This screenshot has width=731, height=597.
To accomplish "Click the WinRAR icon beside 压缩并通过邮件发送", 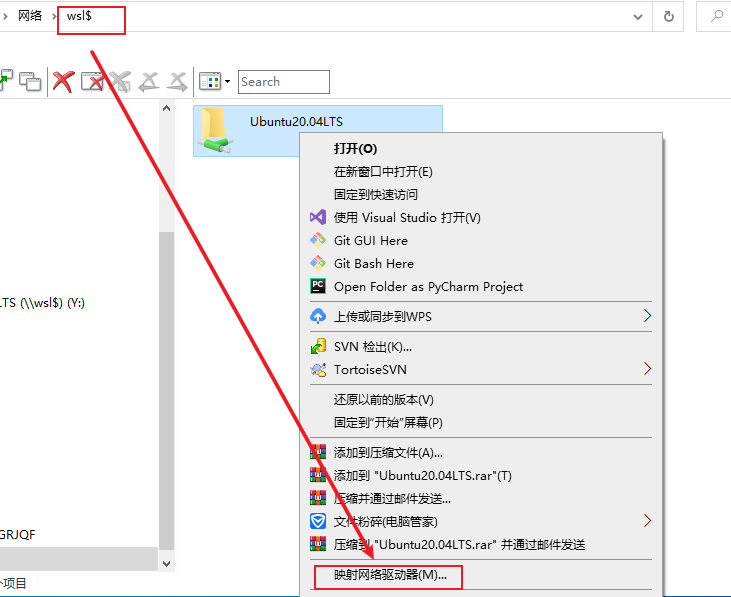I will click(x=318, y=498).
